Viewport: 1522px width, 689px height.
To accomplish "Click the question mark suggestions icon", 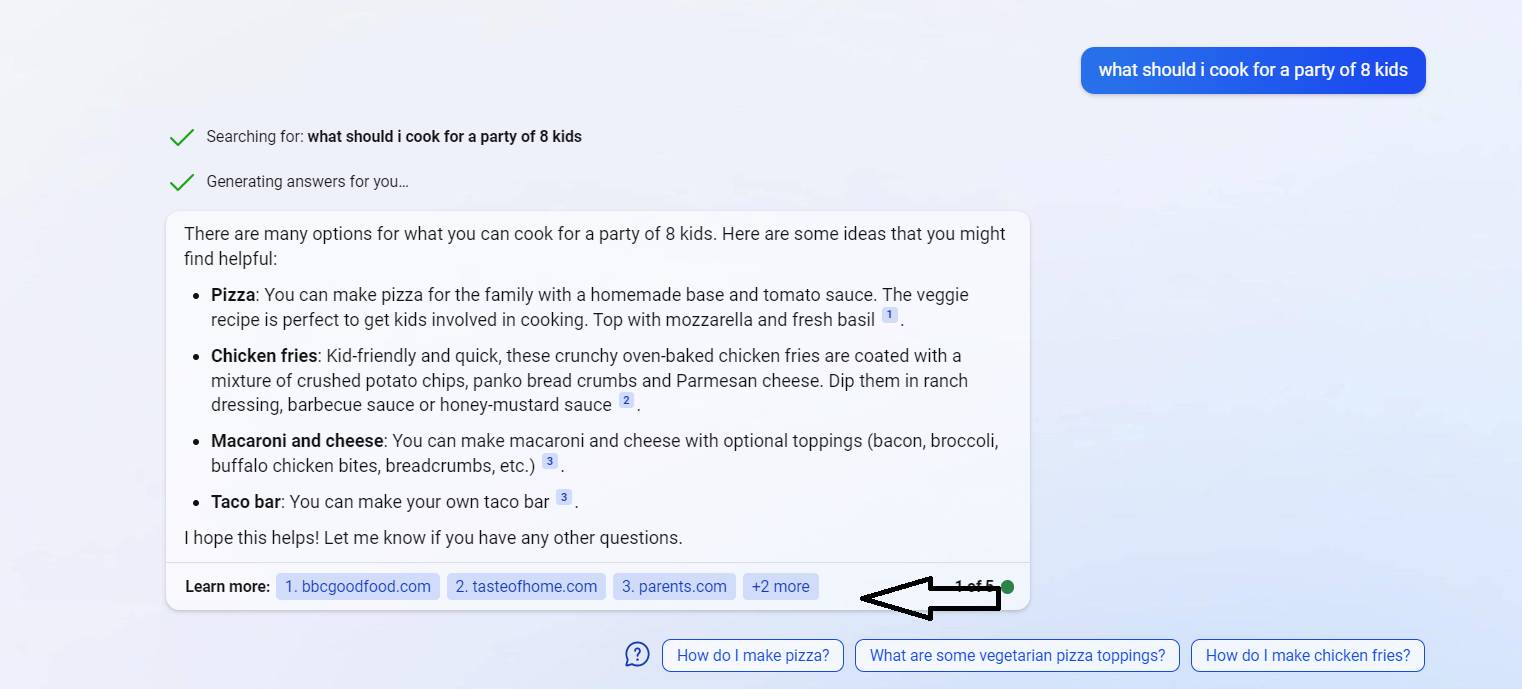I will 637,655.
